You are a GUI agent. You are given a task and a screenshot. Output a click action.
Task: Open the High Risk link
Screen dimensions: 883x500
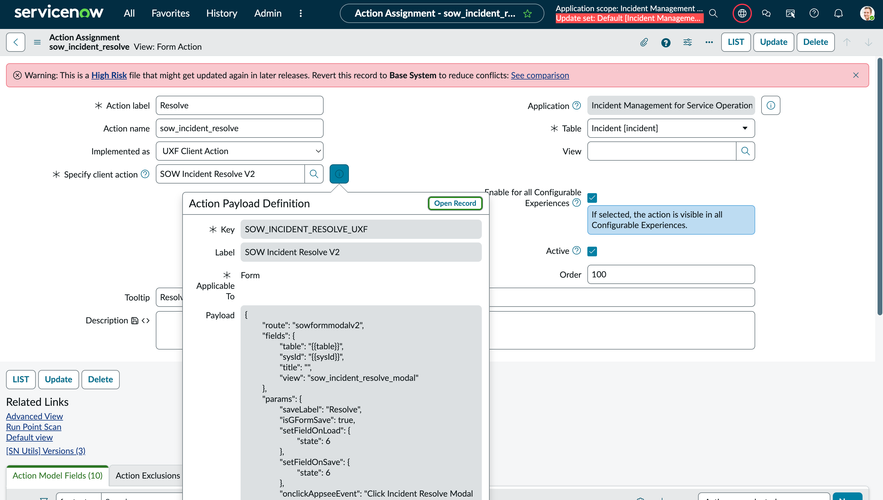(x=109, y=75)
